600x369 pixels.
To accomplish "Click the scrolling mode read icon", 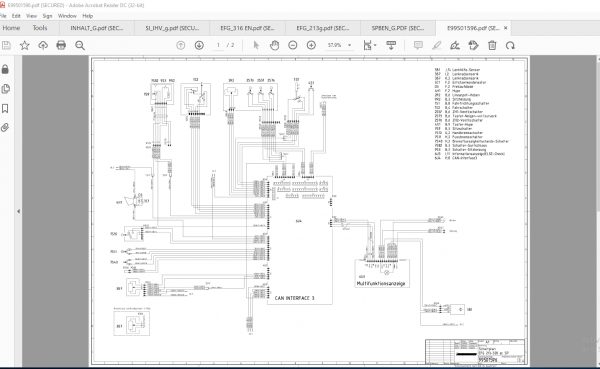I will [391, 45].
